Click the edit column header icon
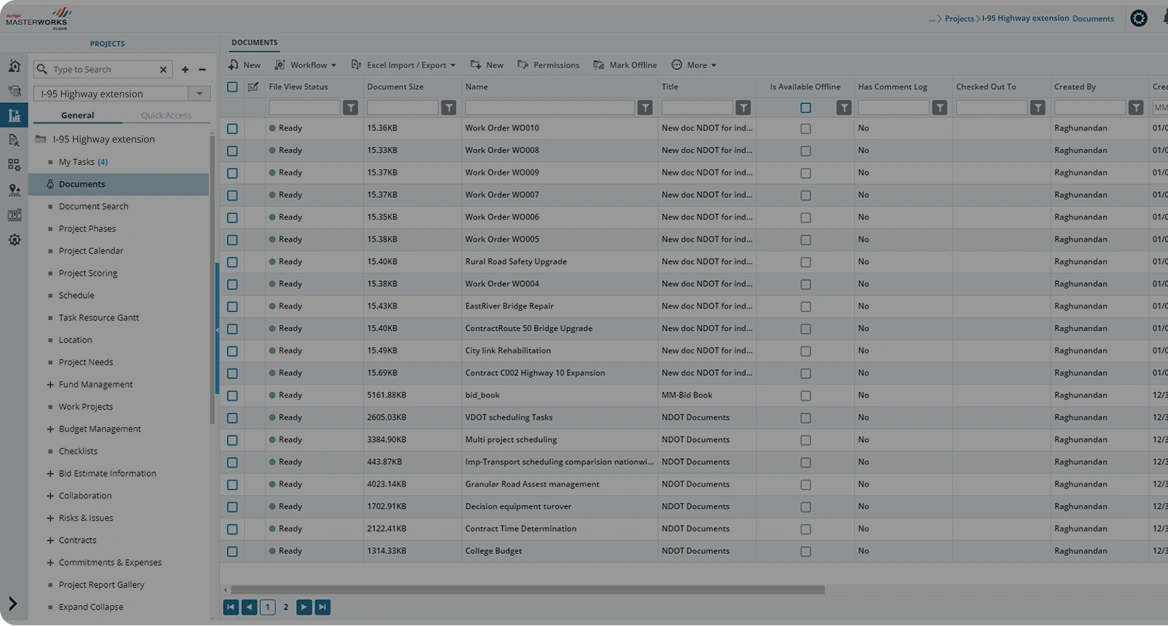 tap(253, 87)
